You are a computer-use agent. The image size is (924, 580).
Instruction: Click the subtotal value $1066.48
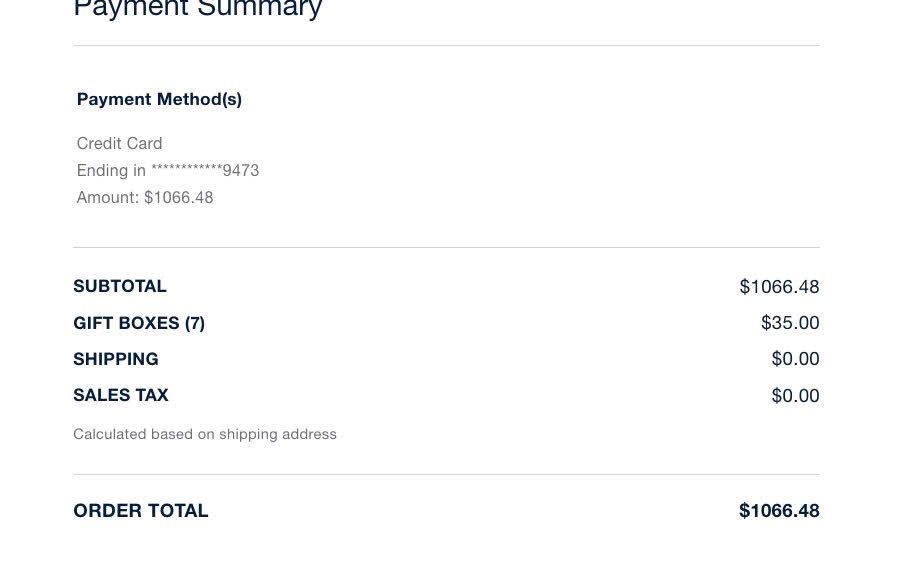pyautogui.click(x=779, y=287)
